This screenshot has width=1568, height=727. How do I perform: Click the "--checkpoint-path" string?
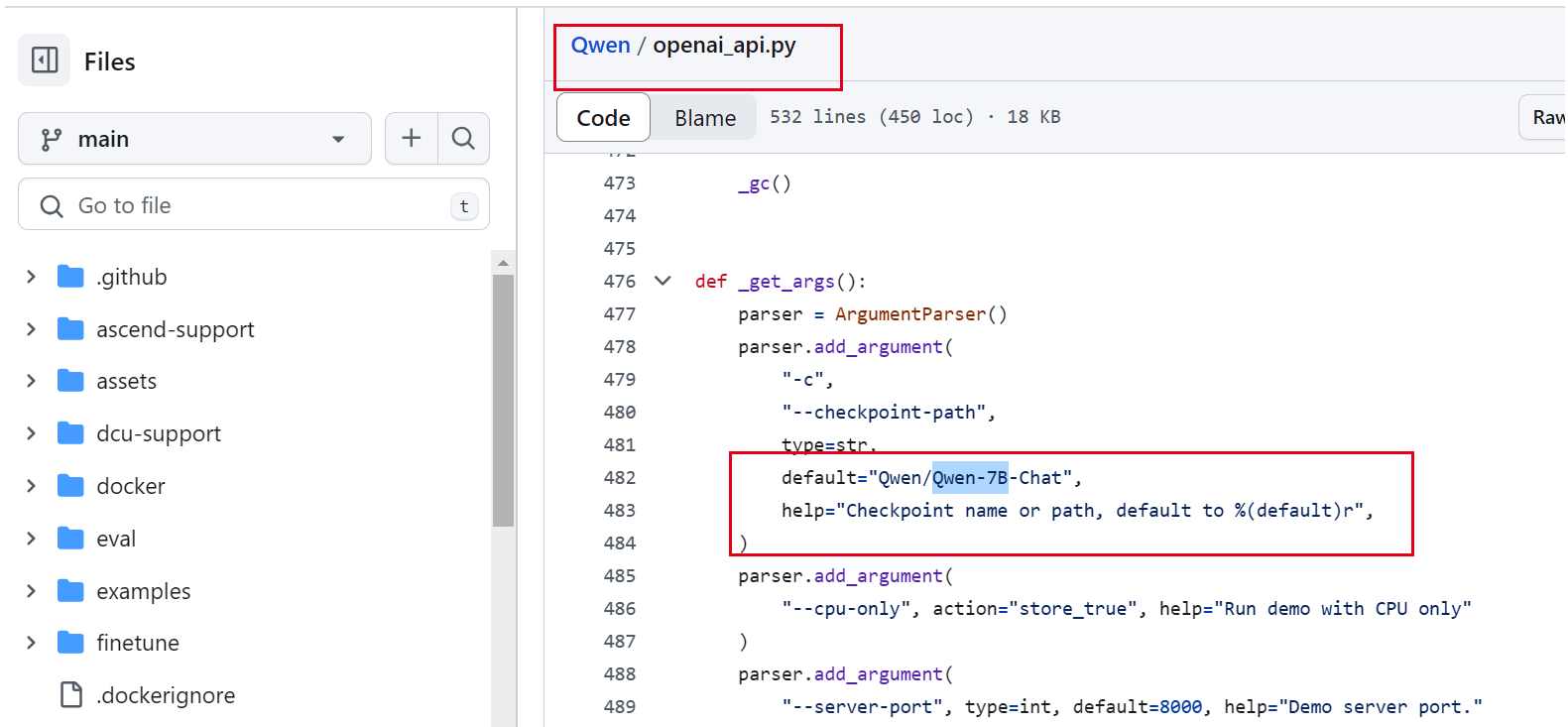[x=884, y=412]
